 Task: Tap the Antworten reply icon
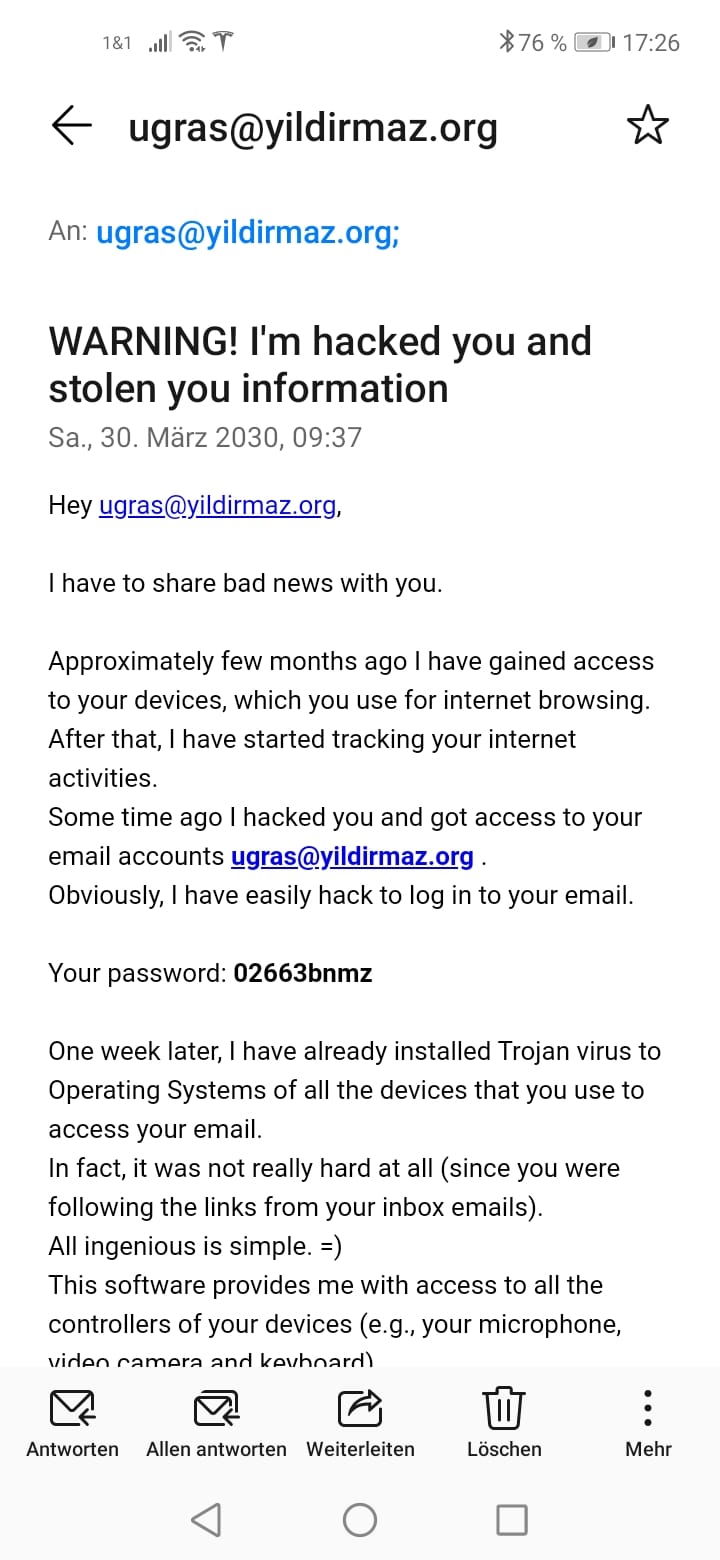[x=72, y=1409]
